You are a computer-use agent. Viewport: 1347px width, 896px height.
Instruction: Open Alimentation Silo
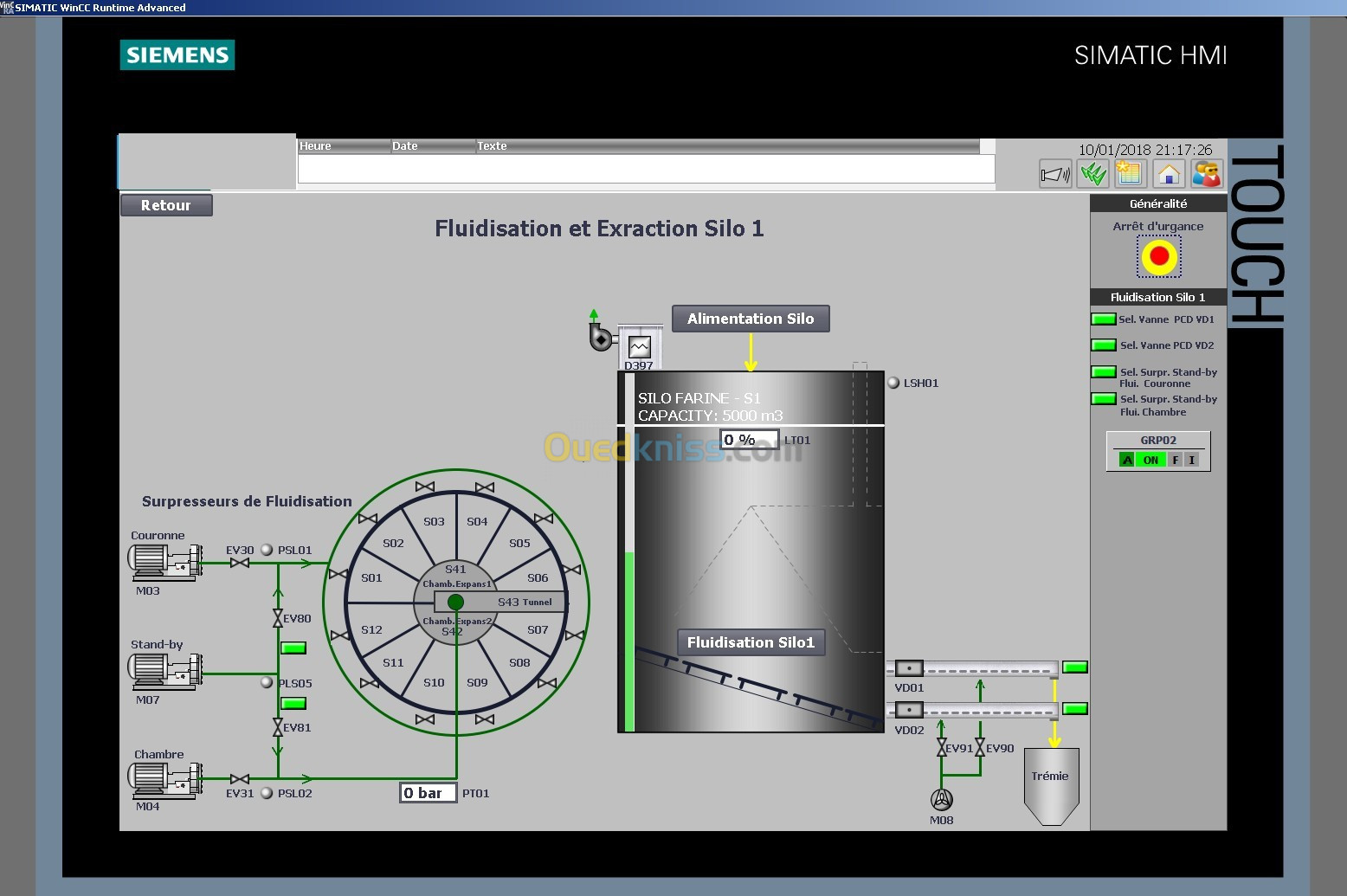(x=751, y=319)
